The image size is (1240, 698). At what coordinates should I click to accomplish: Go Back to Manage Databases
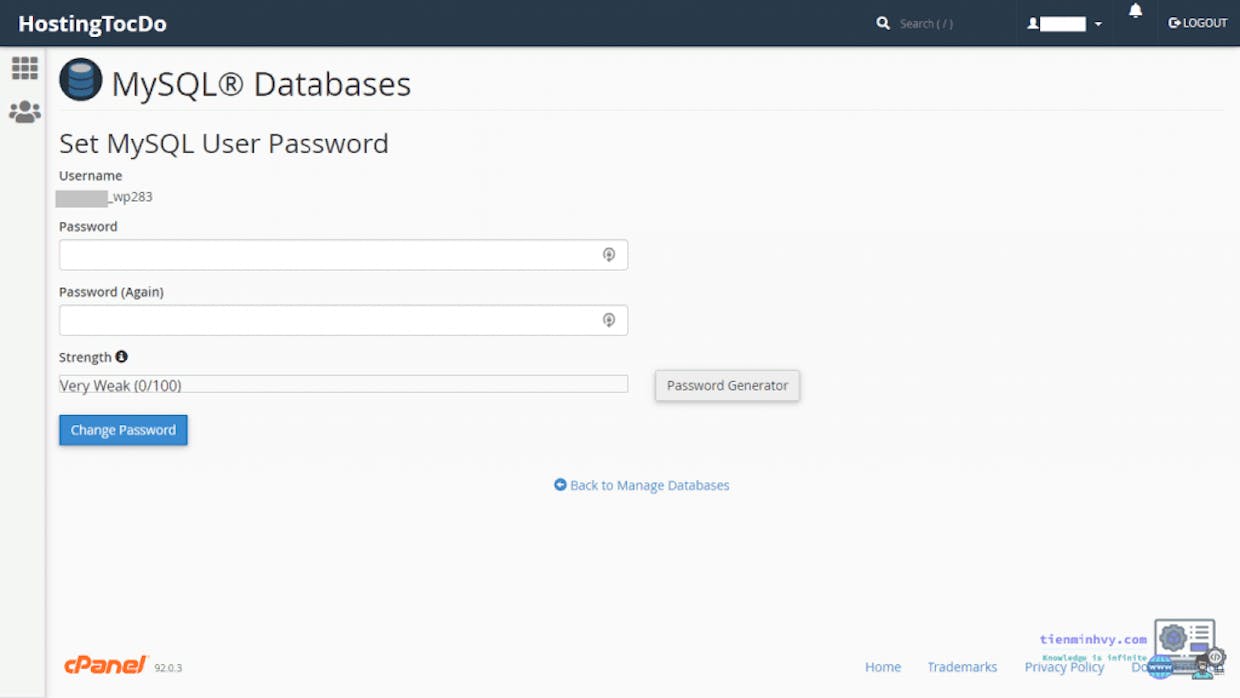click(642, 485)
